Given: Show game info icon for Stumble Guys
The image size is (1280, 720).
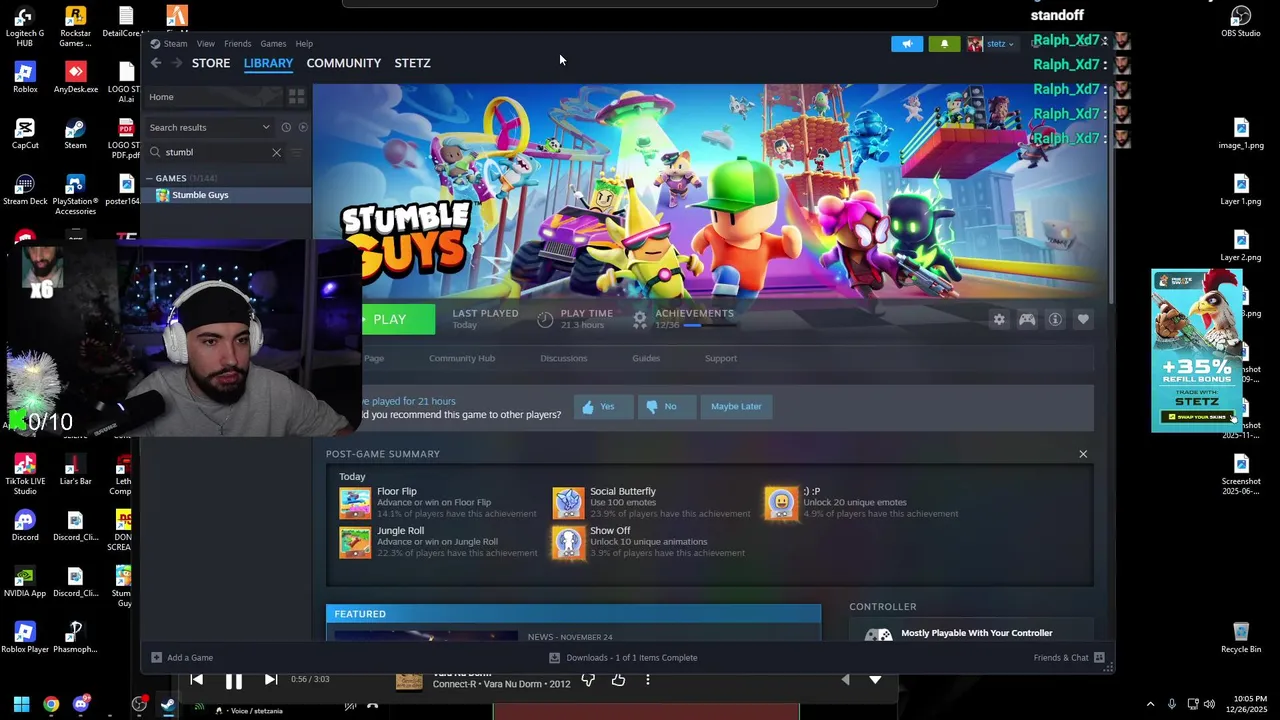Looking at the screenshot, I should point(1055,320).
